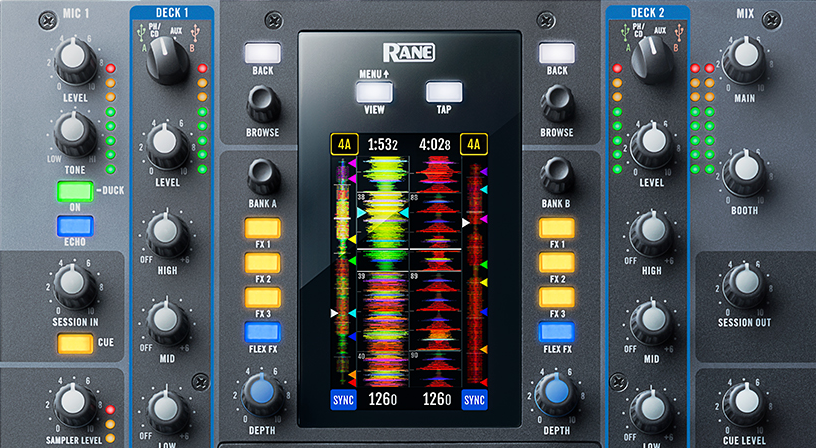Select the SESSION OUT knob
Image resolution: width=816 pixels, height=448 pixels.
[x=744, y=286]
